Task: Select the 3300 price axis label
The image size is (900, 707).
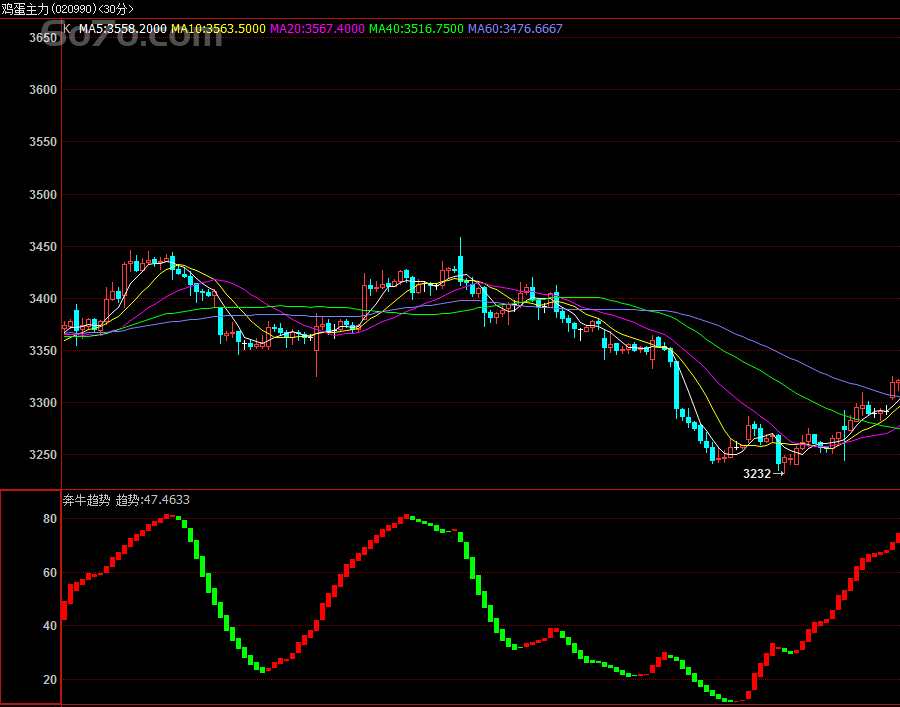Action: click(x=43, y=403)
